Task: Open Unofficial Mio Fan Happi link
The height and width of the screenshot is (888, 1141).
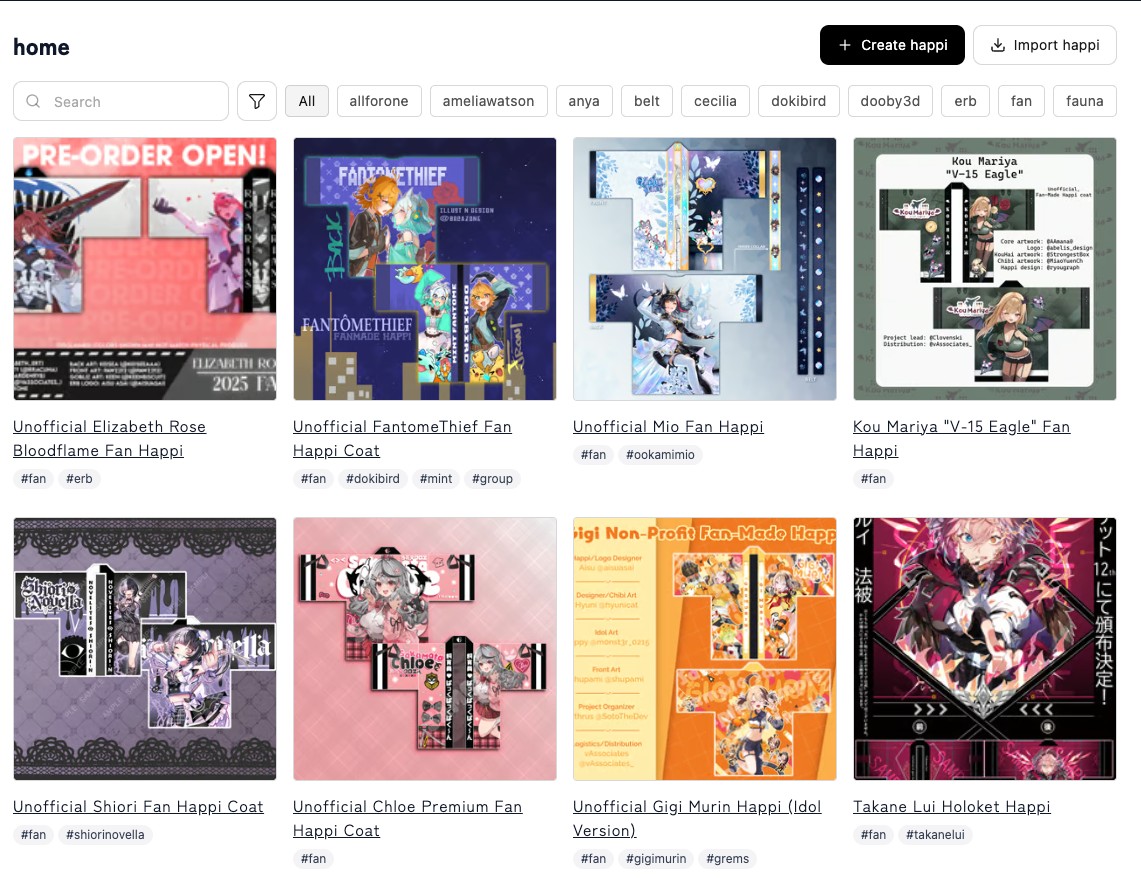Action: [x=668, y=427]
